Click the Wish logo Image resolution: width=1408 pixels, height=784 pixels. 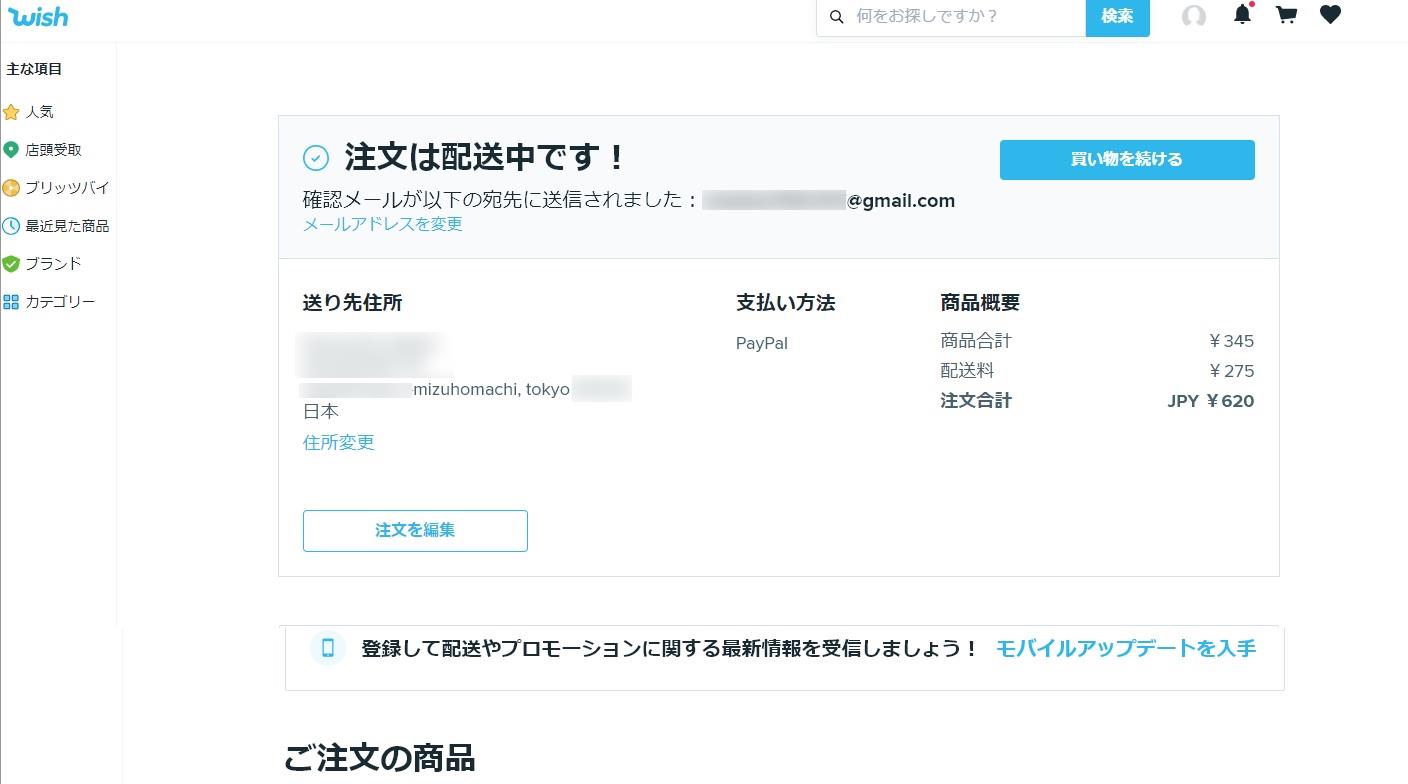tap(38, 17)
